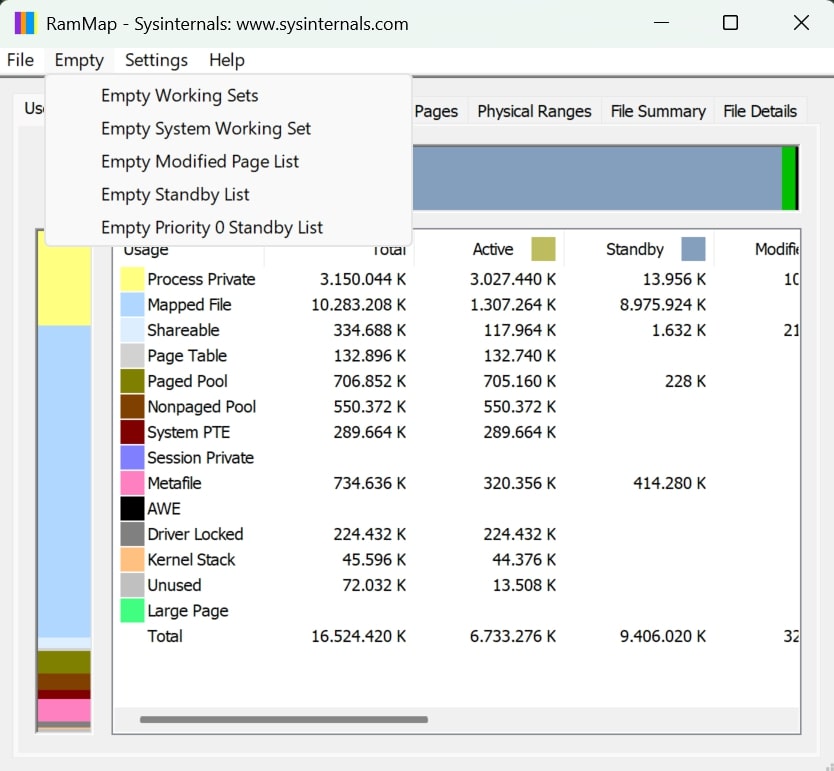834x771 pixels.
Task: Open the File menu
Action: tap(20, 60)
